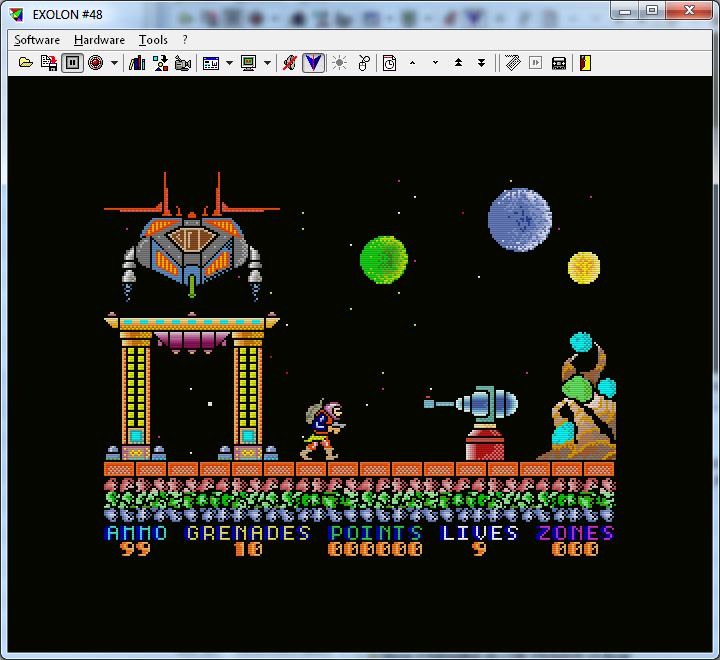720x660 pixels.
Task: Click the open file folder icon
Action: [x=26, y=63]
